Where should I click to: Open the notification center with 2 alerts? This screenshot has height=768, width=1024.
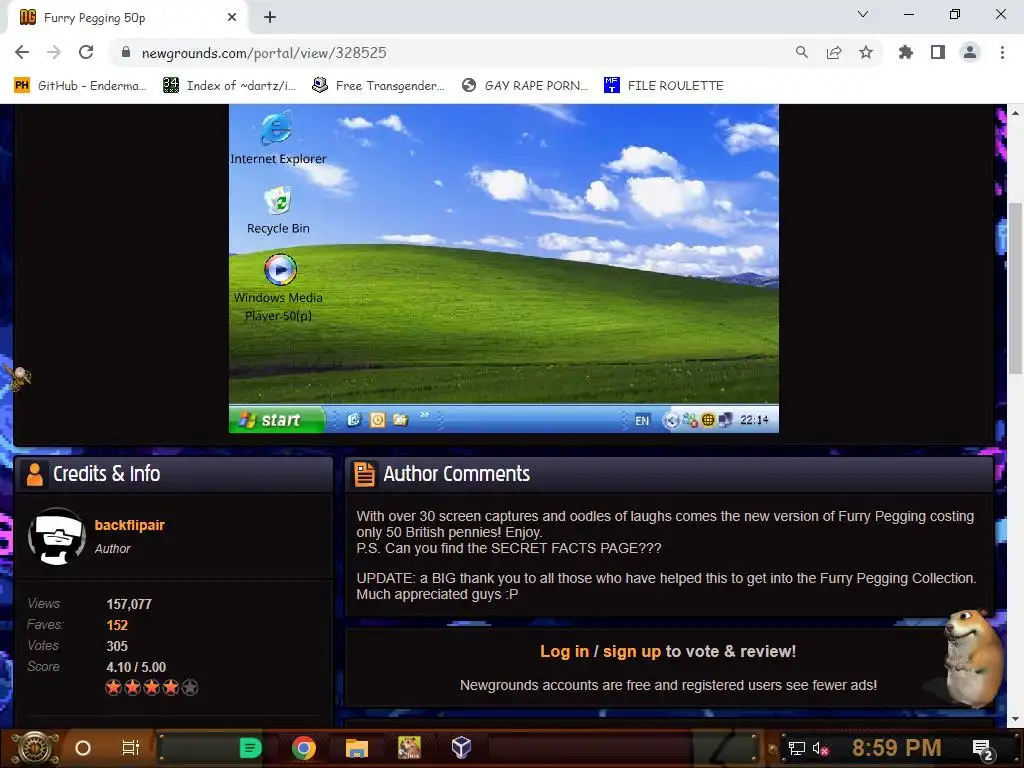982,749
